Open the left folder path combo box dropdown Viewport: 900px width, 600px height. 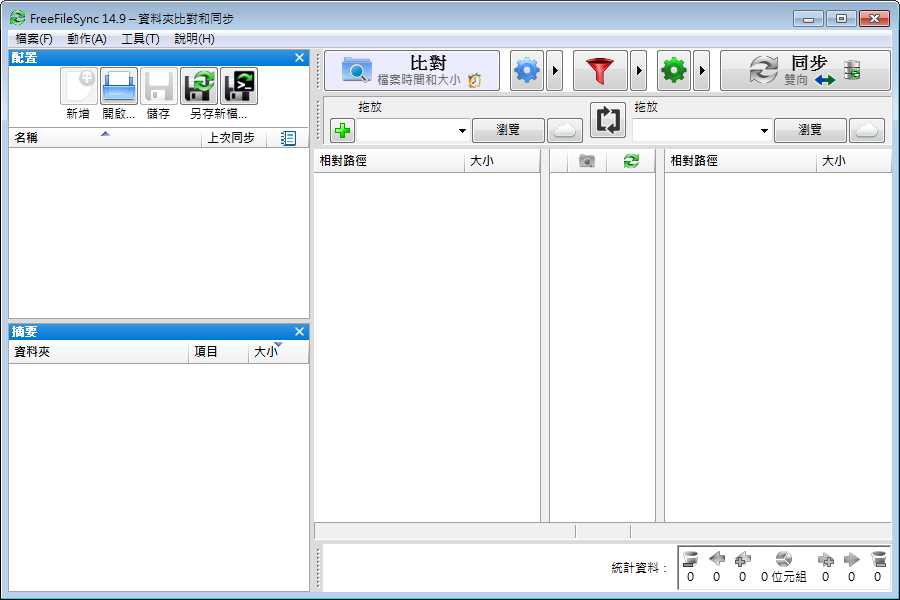click(459, 130)
